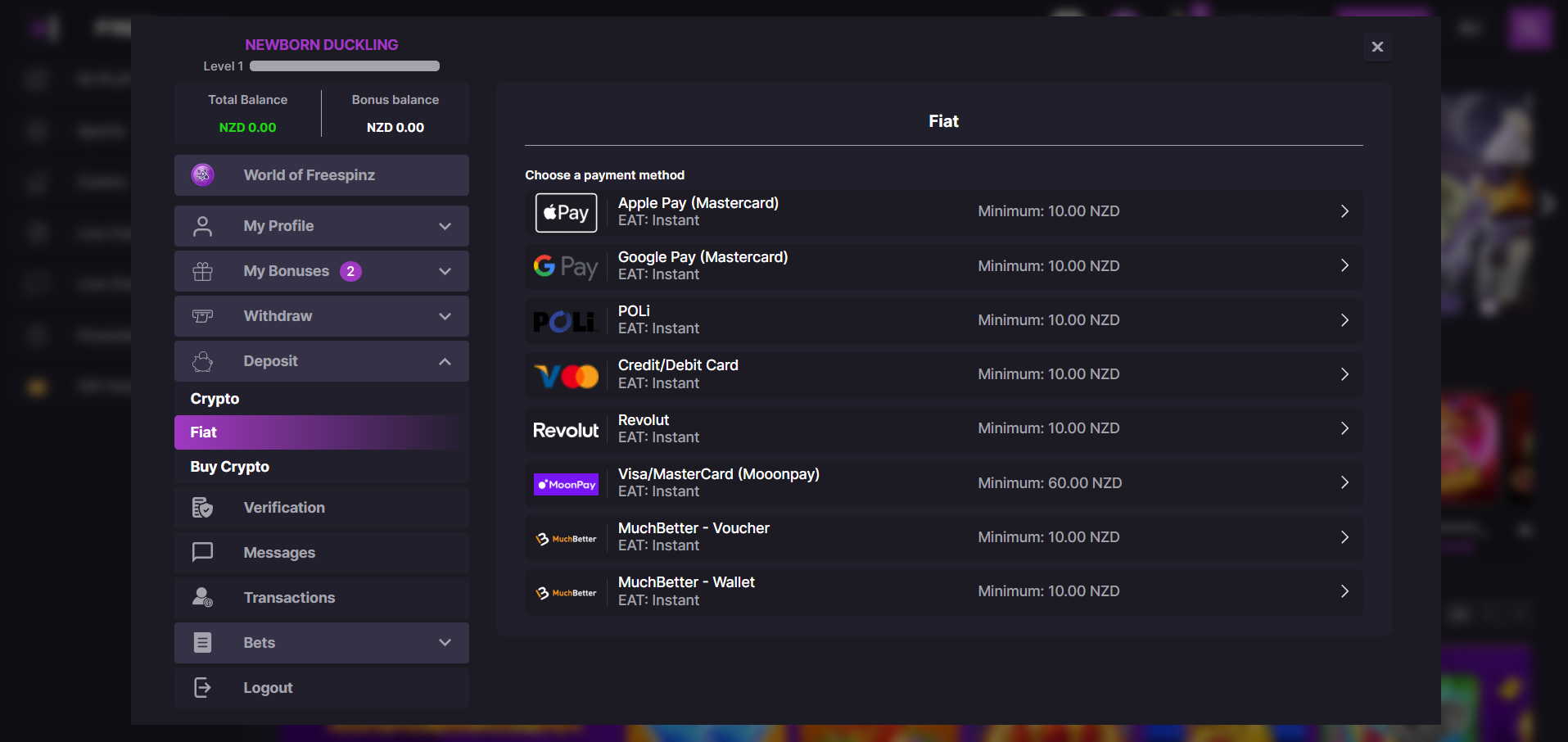This screenshot has width=1568, height=742.
Task: Expand the Withdraw section chevron
Action: [445, 316]
